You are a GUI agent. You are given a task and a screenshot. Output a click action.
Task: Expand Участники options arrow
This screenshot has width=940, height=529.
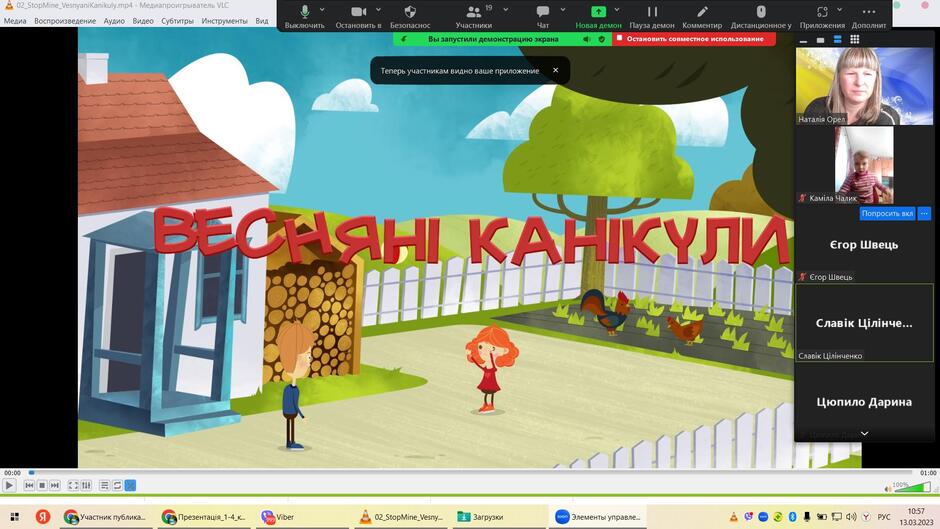pyautogui.click(x=505, y=10)
